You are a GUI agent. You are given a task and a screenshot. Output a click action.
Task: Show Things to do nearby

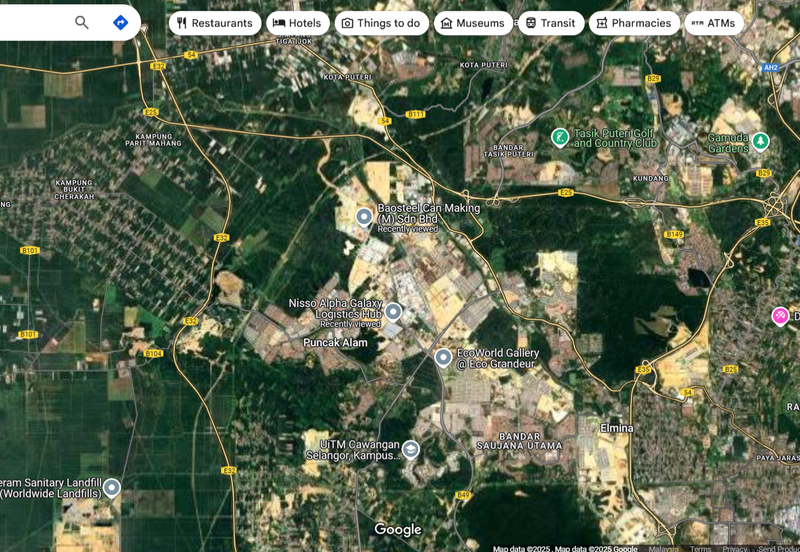pyautogui.click(x=382, y=23)
